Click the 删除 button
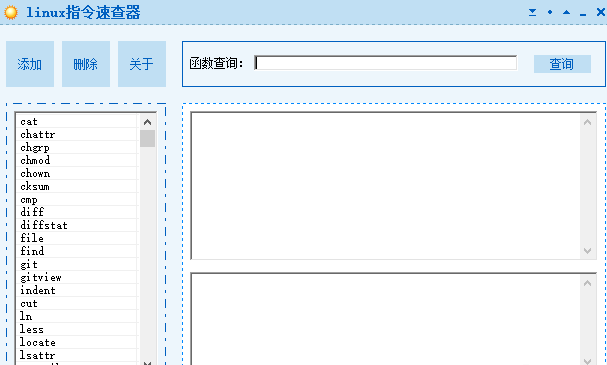Screen dimensions: 607x365 pyautogui.click(x=86, y=64)
